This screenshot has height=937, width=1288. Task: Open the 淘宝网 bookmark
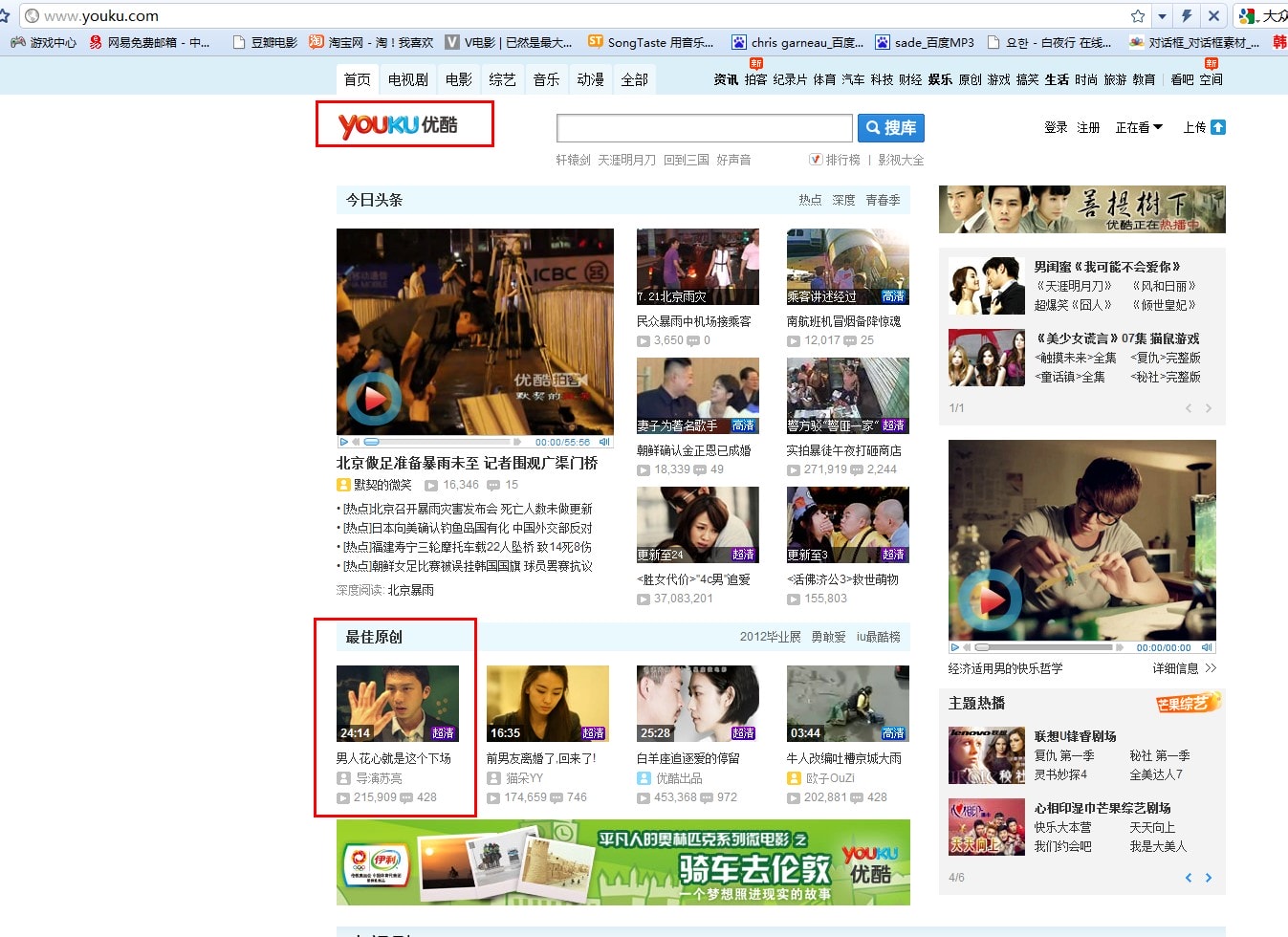tap(371, 42)
